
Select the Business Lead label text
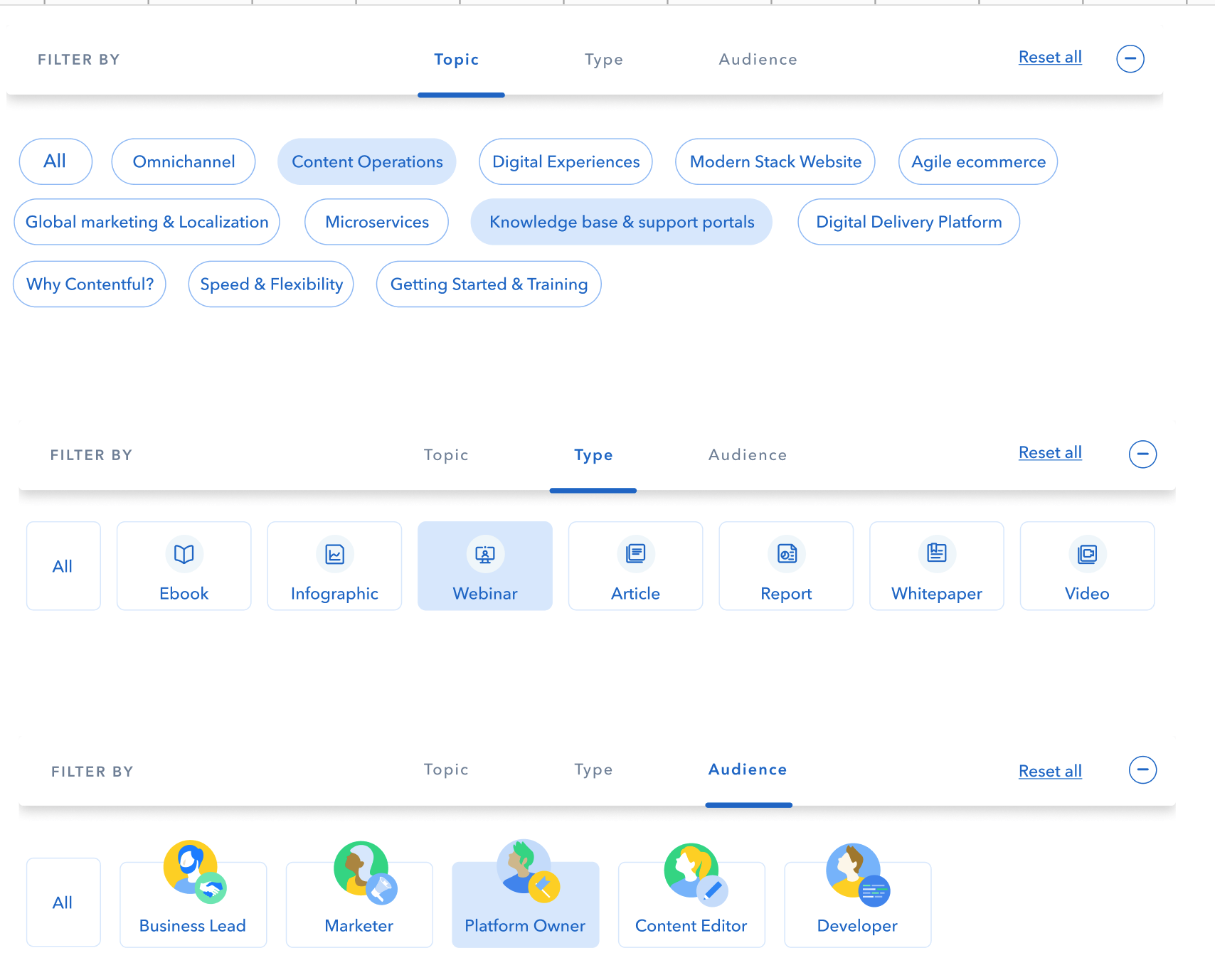pyautogui.click(x=193, y=926)
